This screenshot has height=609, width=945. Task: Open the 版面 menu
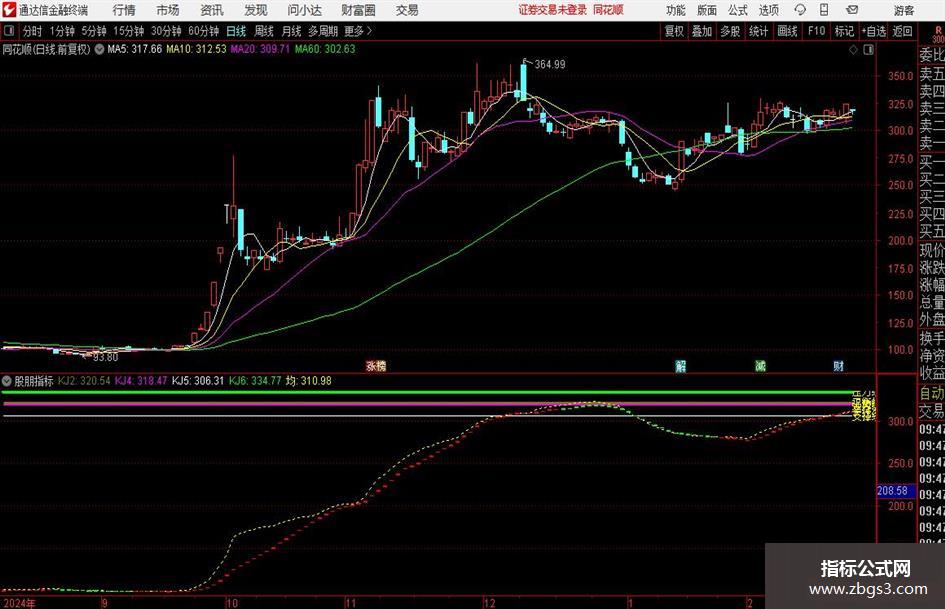tap(706, 10)
